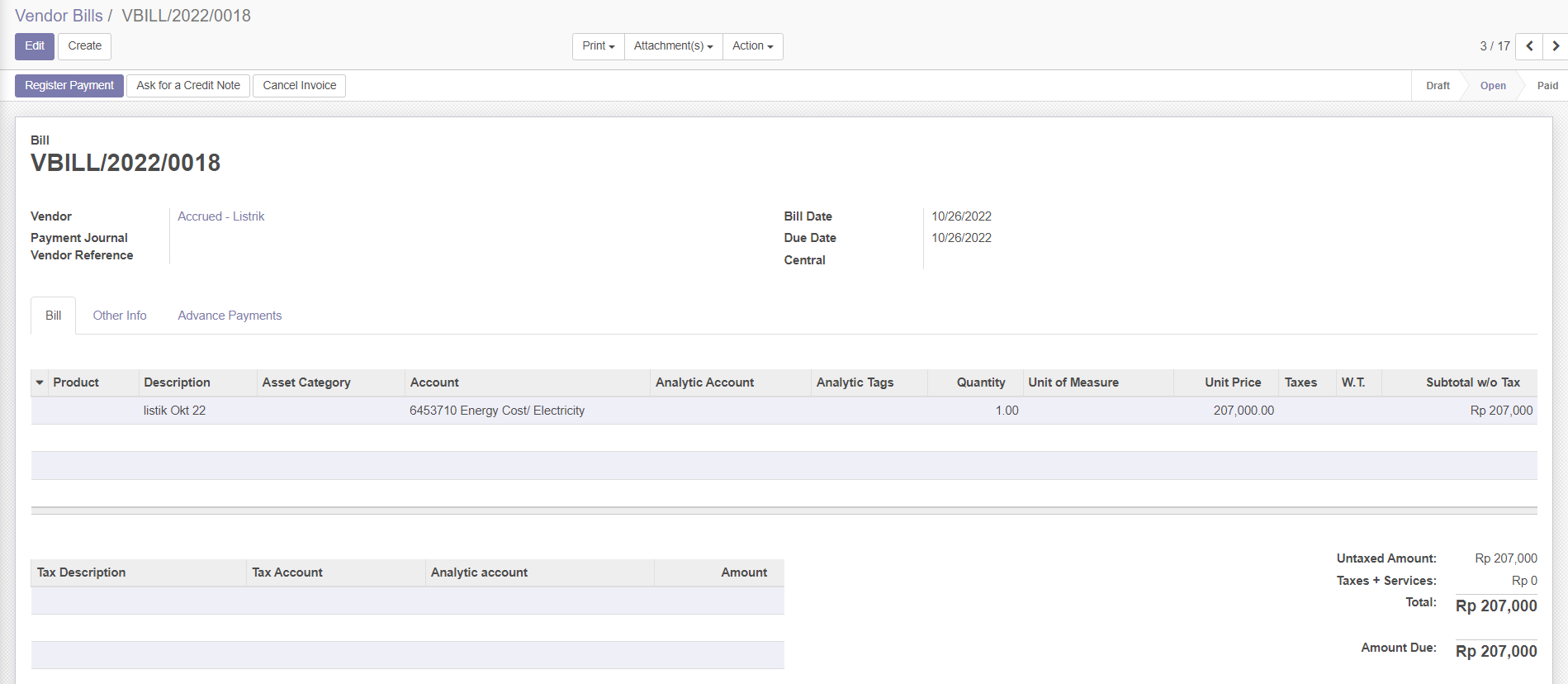The width and height of the screenshot is (1568, 684).
Task: Navigate to Vendor Bills breadcrumb
Action: [59, 16]
